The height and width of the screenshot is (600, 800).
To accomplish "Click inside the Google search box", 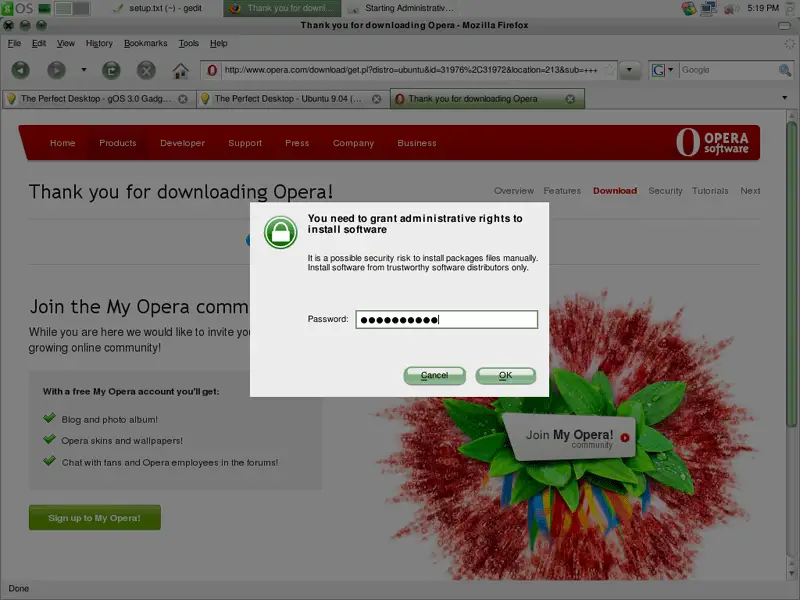I will (728, 70).
